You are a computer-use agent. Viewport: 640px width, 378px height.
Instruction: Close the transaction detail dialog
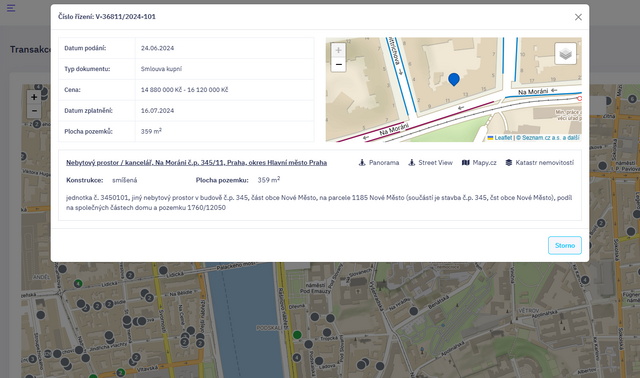click(x=578, y=17)
